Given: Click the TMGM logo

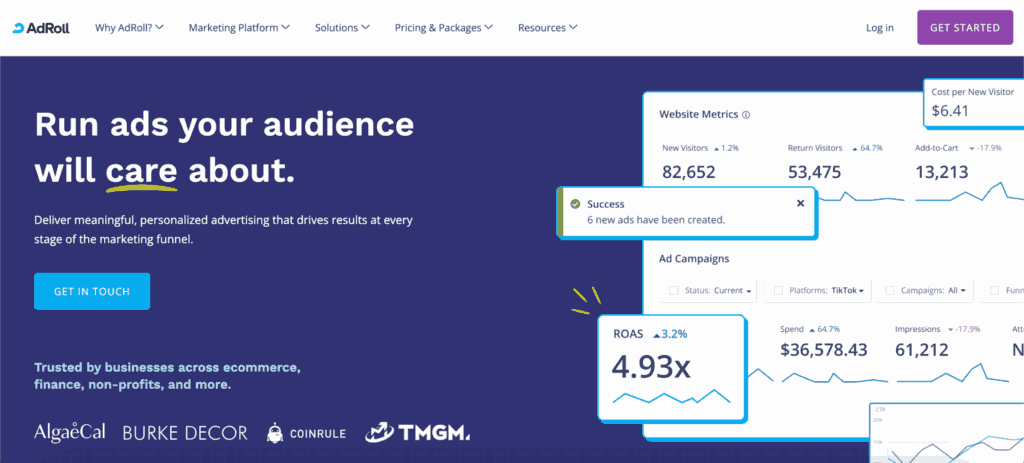Looking at the screenshot, I should 416,431.
